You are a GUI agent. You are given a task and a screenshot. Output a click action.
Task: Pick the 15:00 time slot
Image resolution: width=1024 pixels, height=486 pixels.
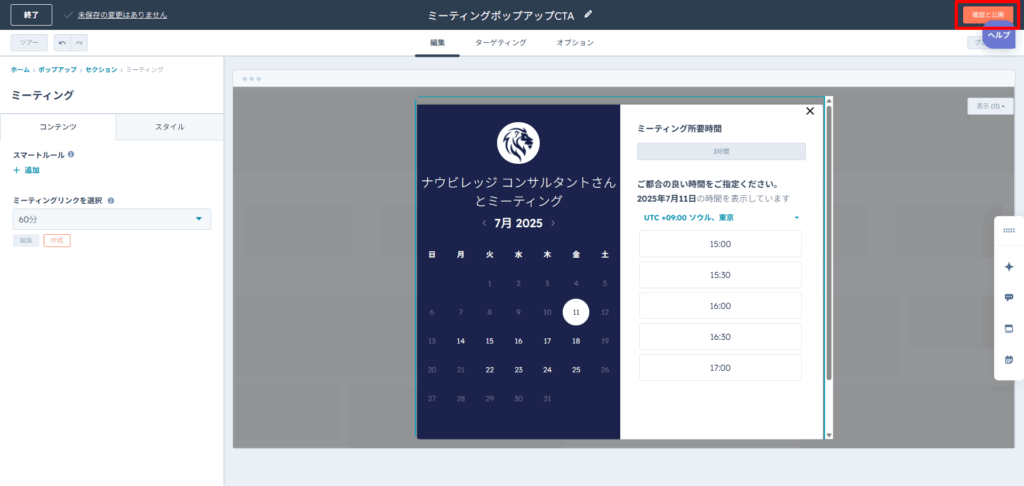(x=720, y=244)
